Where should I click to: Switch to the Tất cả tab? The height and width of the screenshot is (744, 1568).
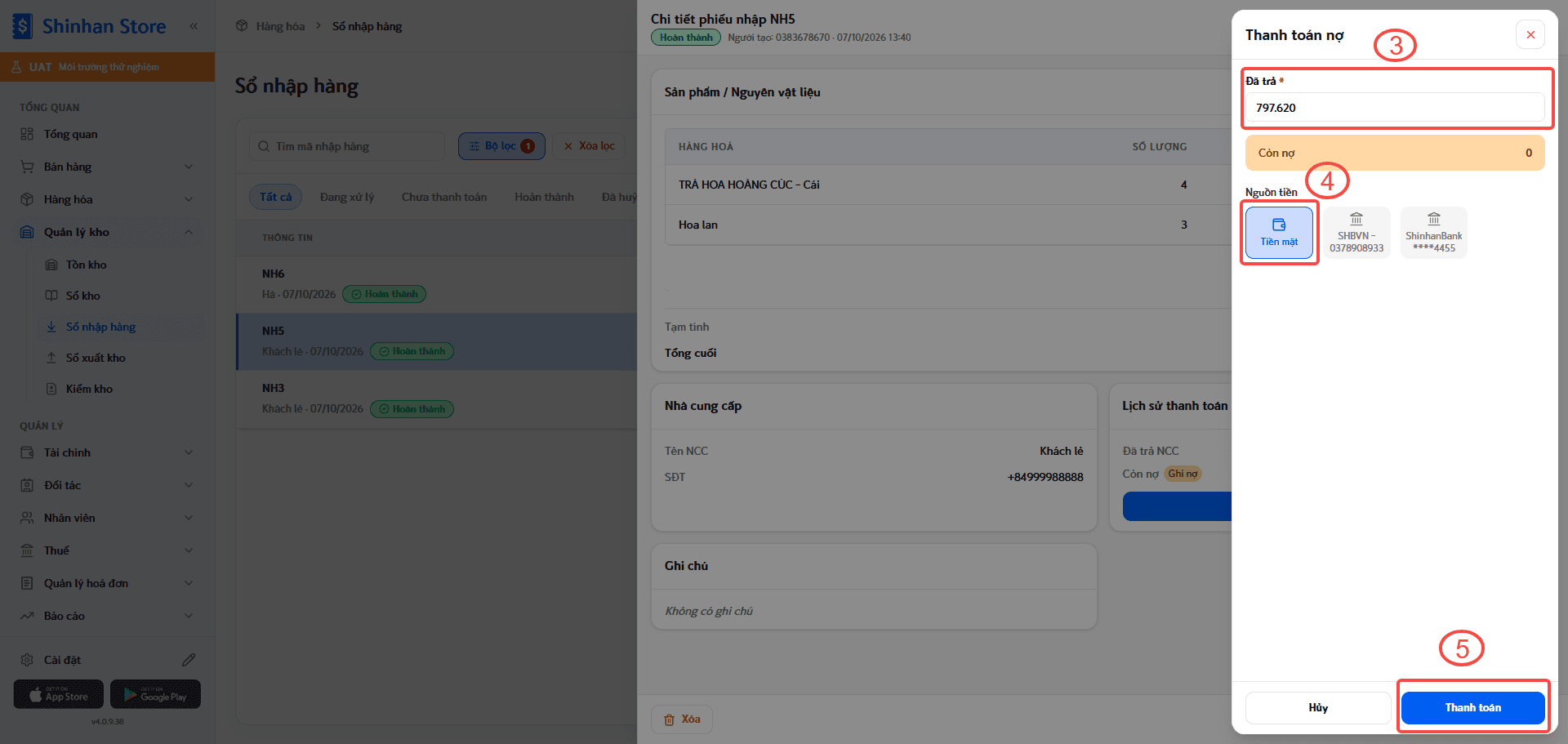[x=275, y=197]
